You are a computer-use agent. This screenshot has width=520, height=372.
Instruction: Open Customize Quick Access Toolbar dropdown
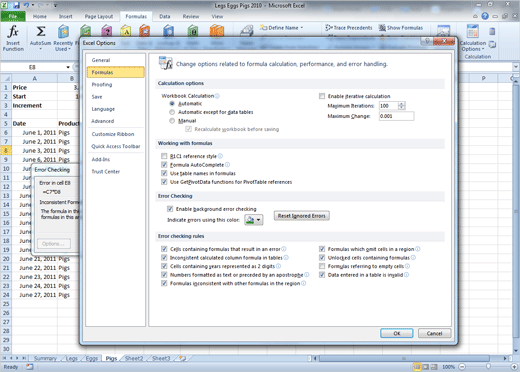pyautogui.click(x=55, y=5)
